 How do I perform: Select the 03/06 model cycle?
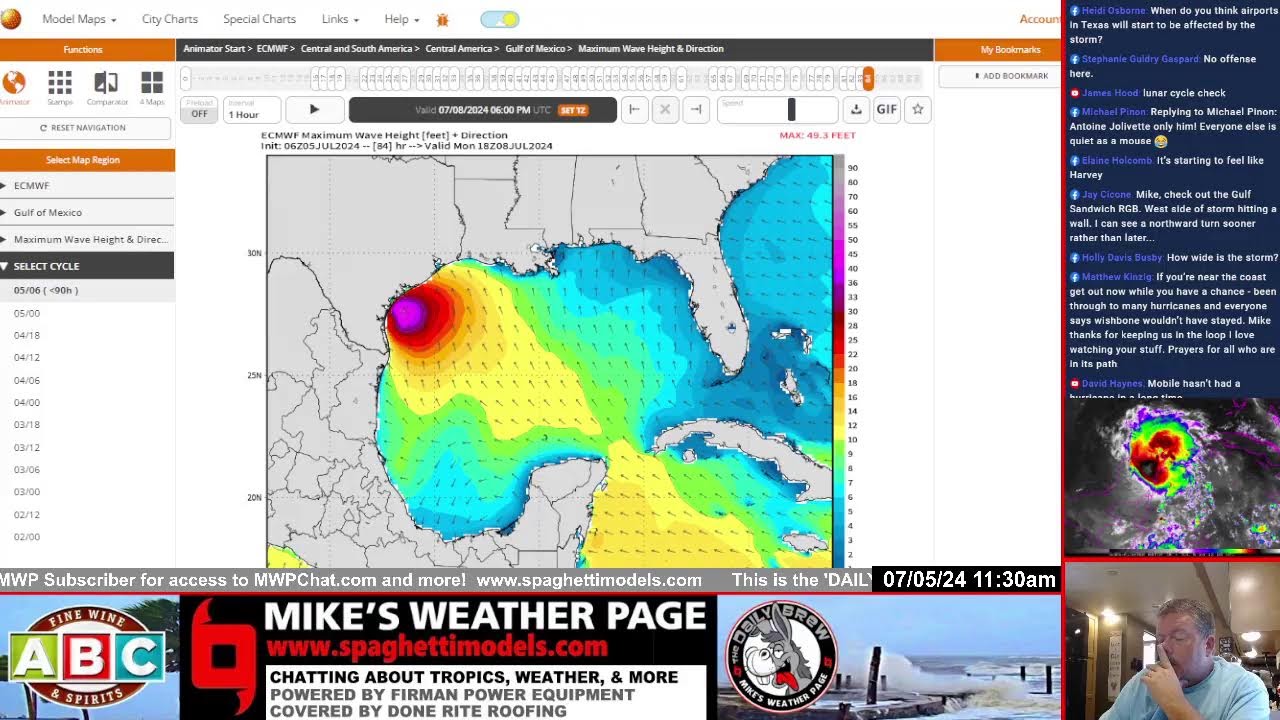(27, 469)
